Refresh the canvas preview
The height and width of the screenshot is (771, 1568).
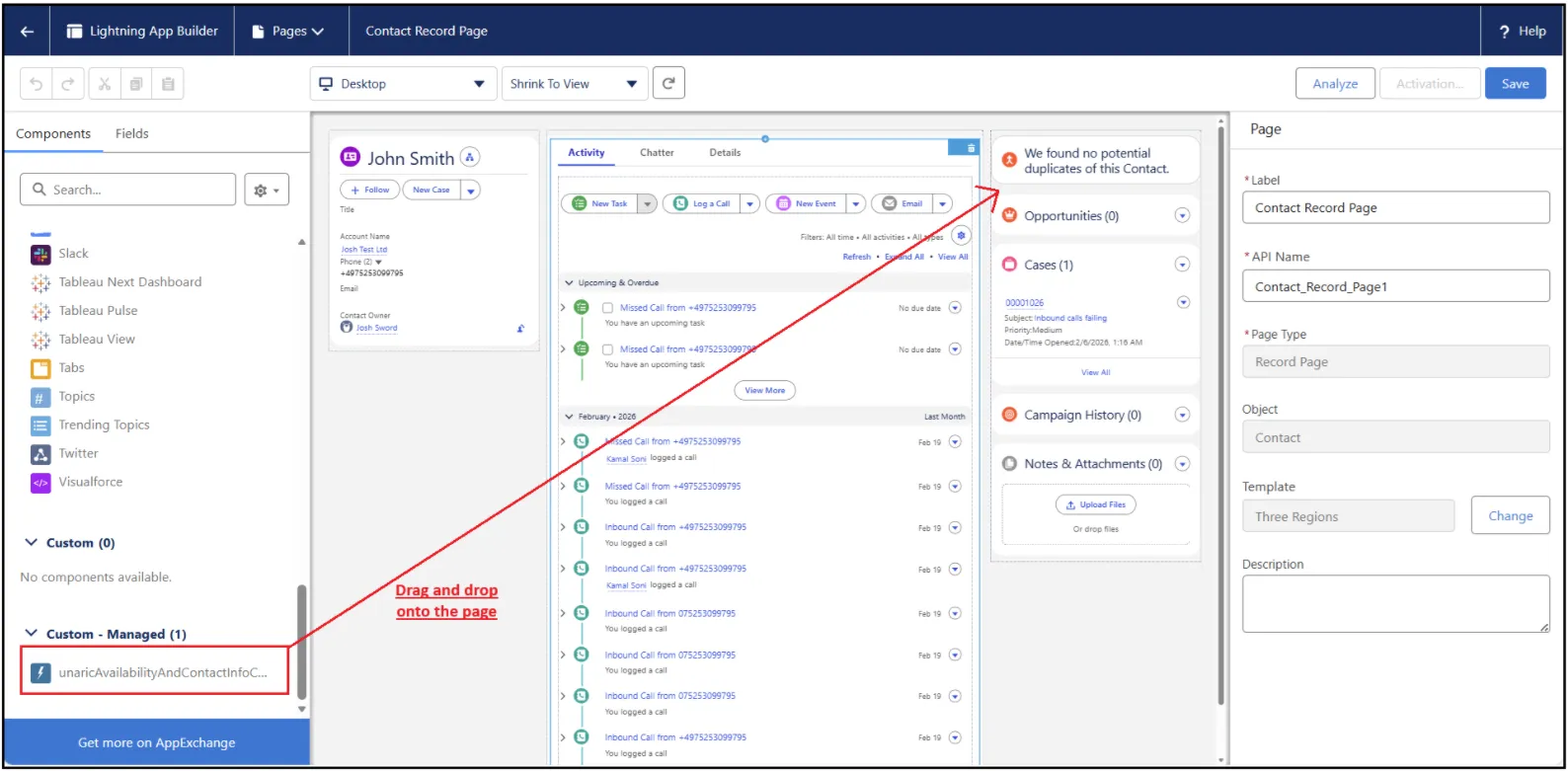(x=668, y=84)
